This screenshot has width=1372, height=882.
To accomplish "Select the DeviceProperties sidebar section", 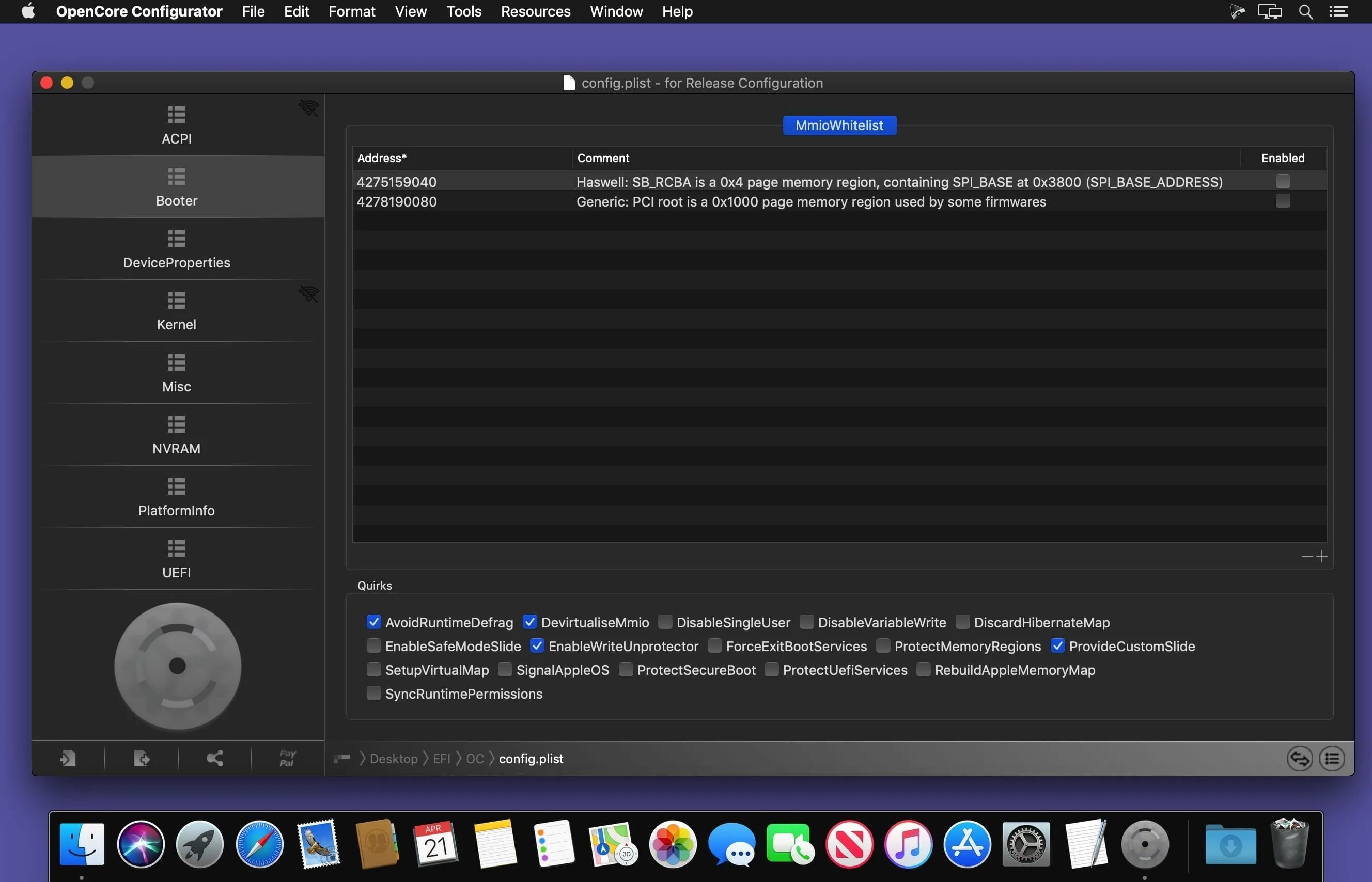I will pyautogui.click(x=176, y=249).
